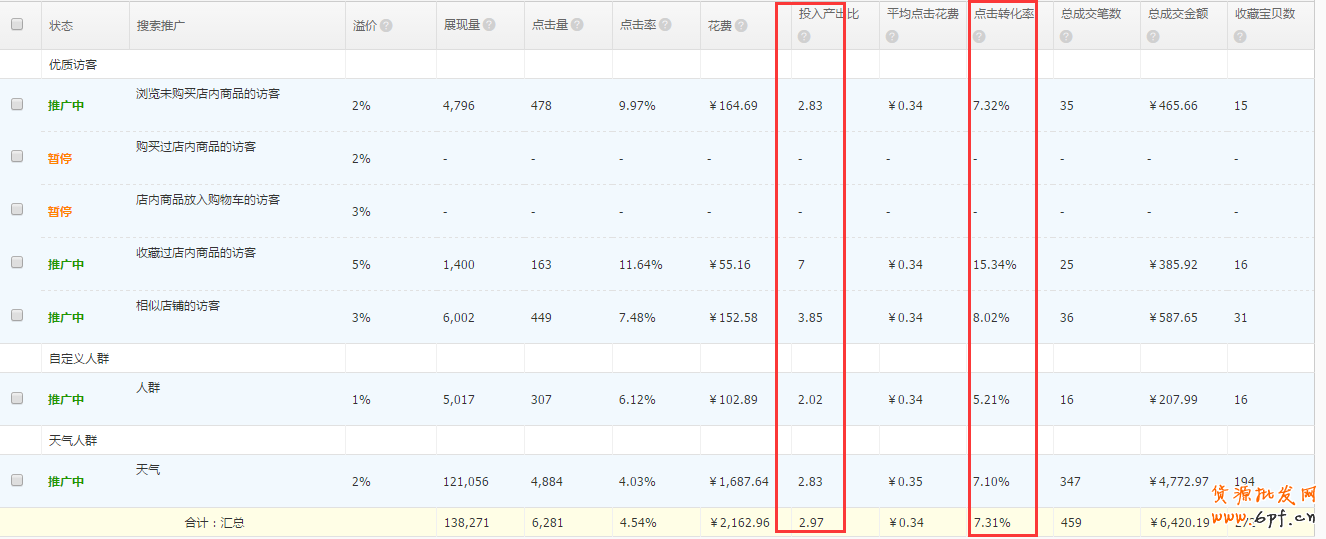The height and width of the screenshot is (539, 1326).
Task: Click help icon under 收藏宝贝数 header
Action: pyautogui.click(x=1240, y=37)
